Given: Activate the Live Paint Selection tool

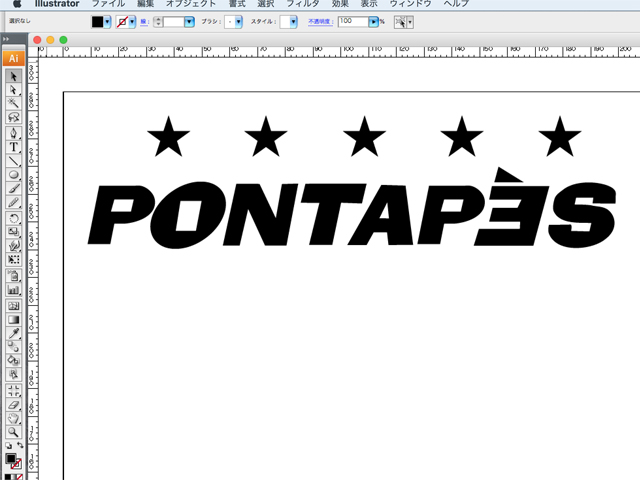Looking at the screenshot, I should (x=13, y=374).
